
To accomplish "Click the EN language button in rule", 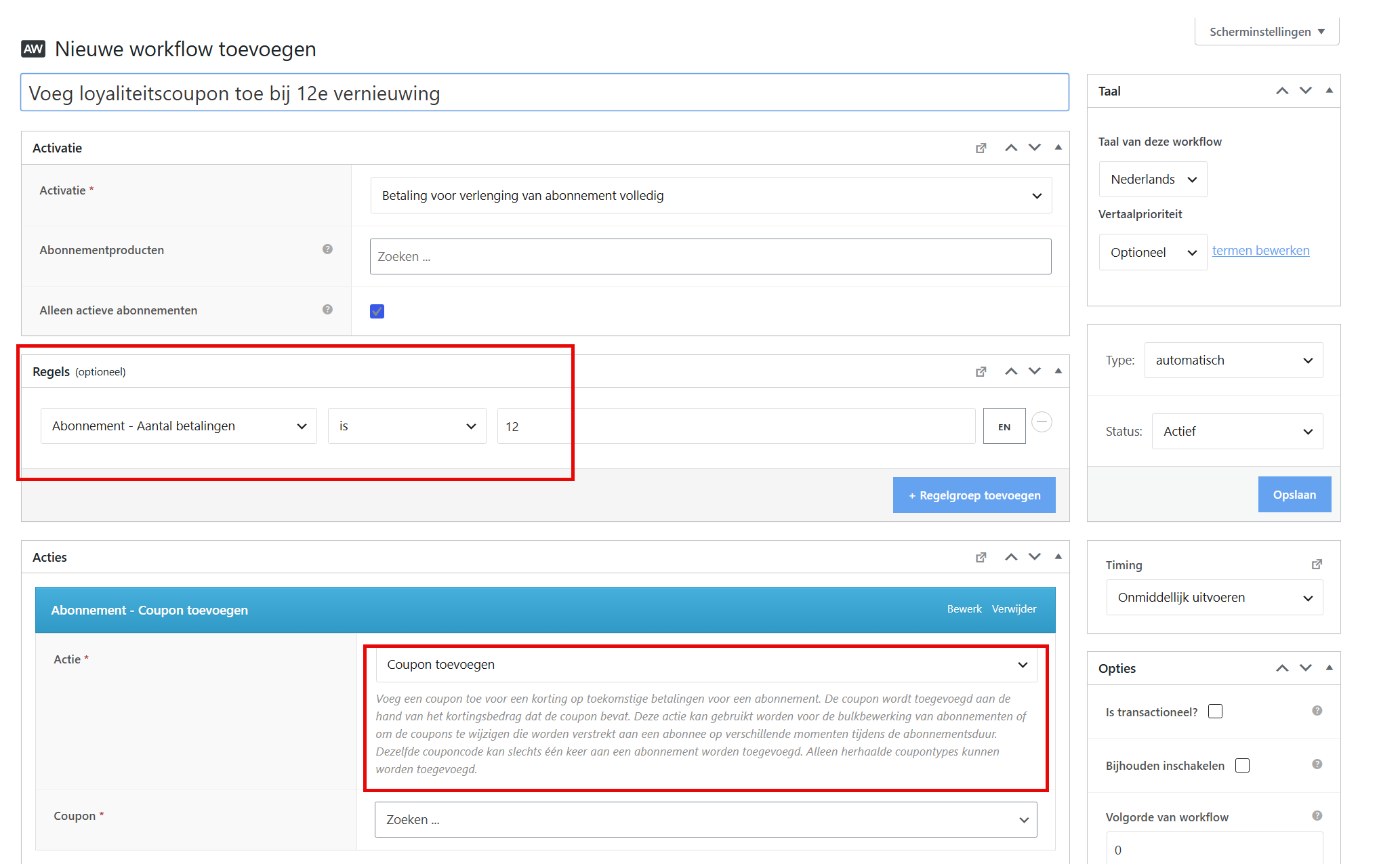I will (1004, 426).
